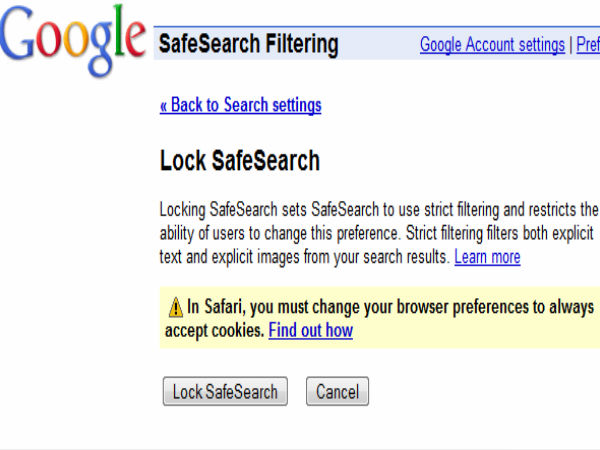Click the strict filtering description paragraph
The width and height of the screenshot is (600, 450).
[x=379, y=233]
